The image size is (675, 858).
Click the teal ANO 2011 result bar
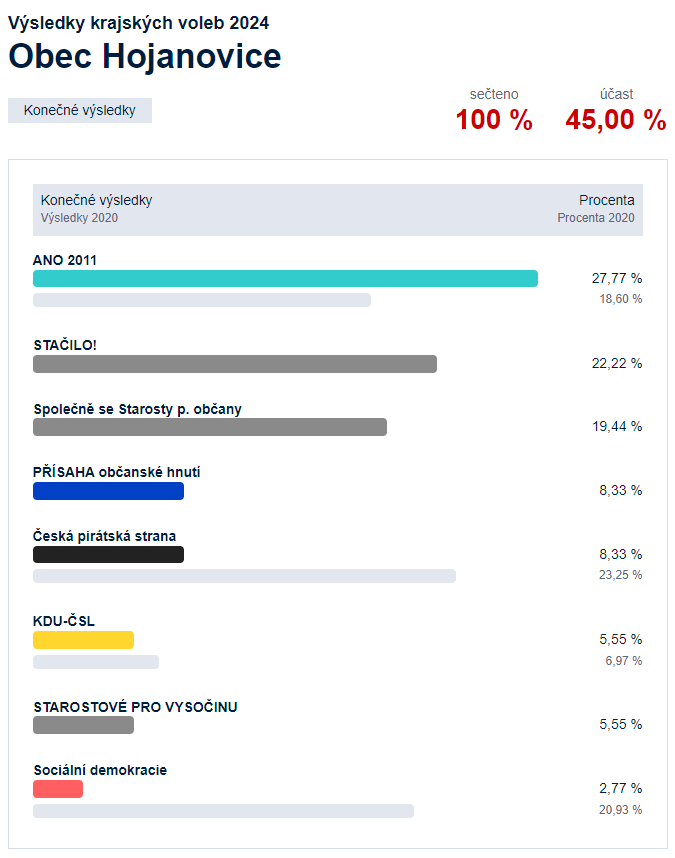[285, 279]
